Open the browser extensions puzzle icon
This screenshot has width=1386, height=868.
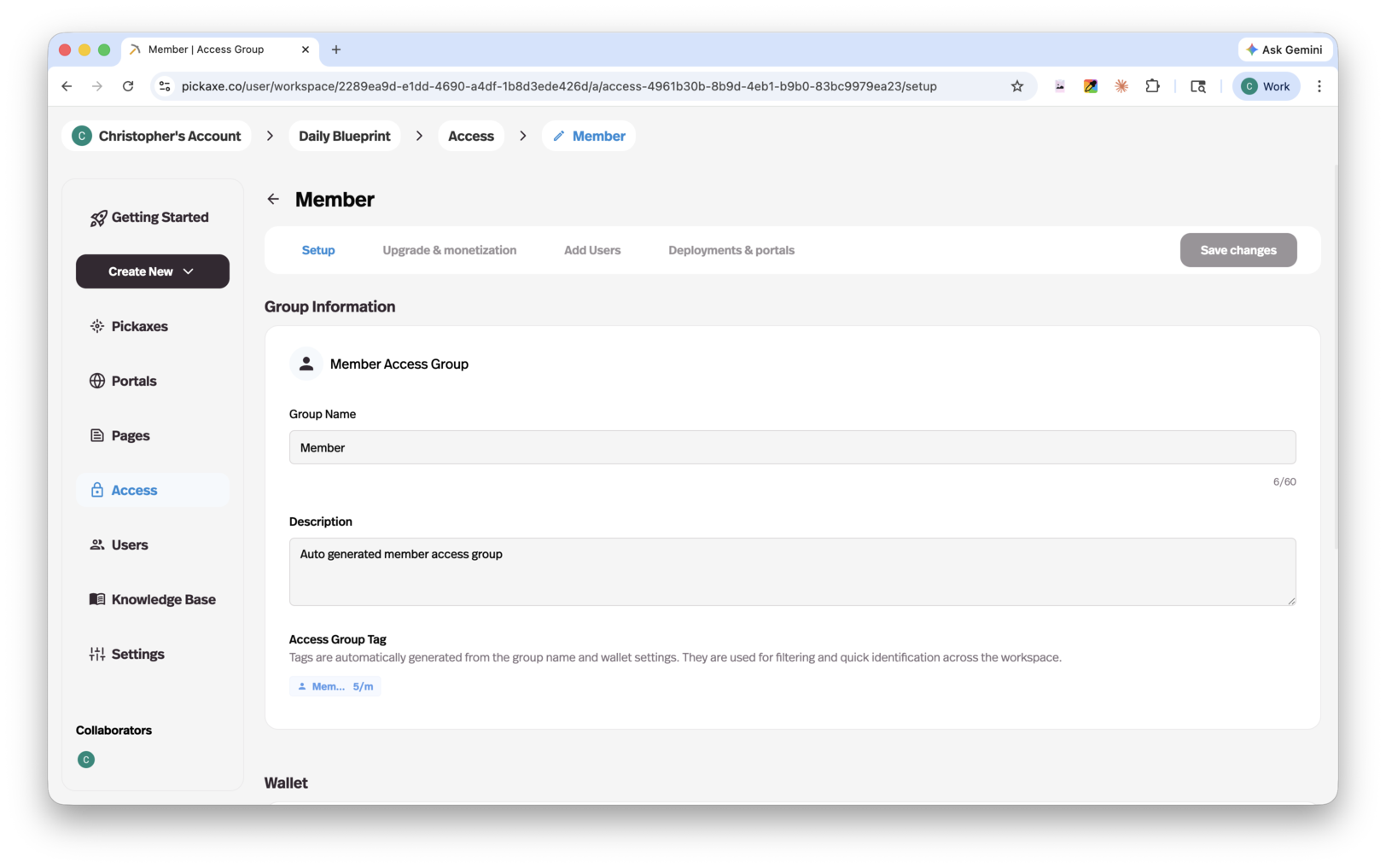click(1153, 85)
